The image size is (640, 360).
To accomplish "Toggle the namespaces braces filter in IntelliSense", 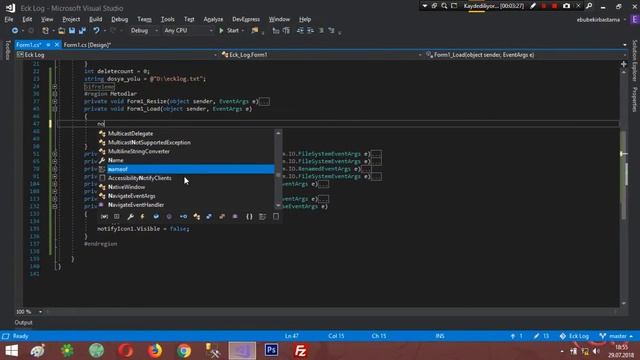I will (249, 217).
